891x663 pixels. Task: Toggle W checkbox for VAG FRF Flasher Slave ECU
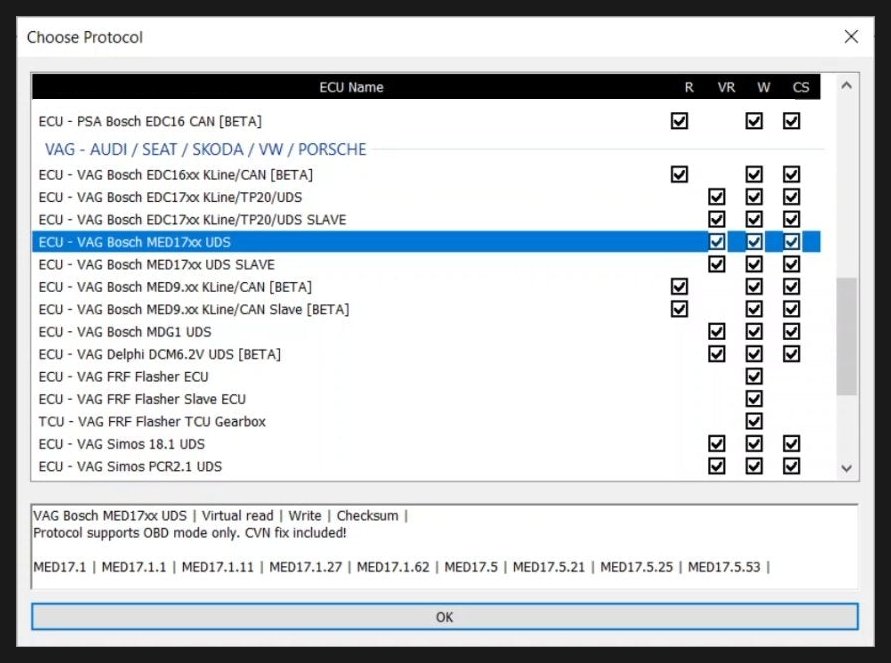click(x=754, y=399)
